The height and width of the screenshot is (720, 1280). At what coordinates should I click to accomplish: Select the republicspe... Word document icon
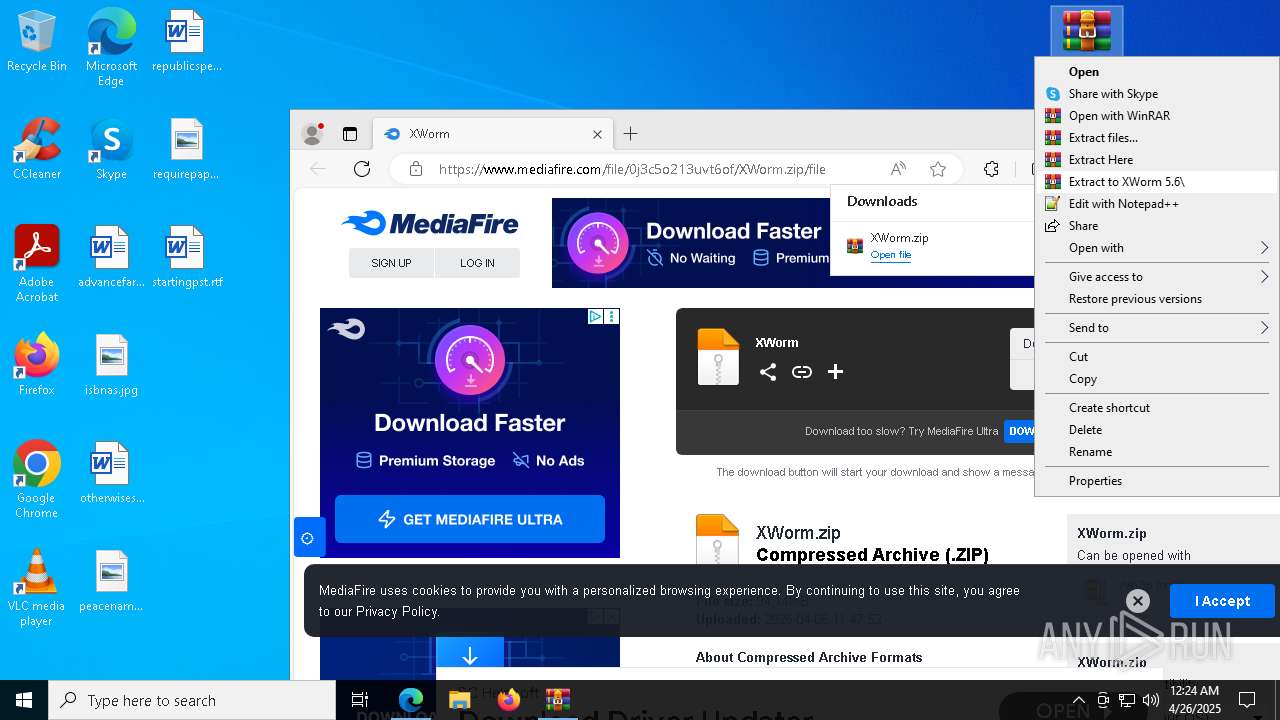tap(186, 42)
